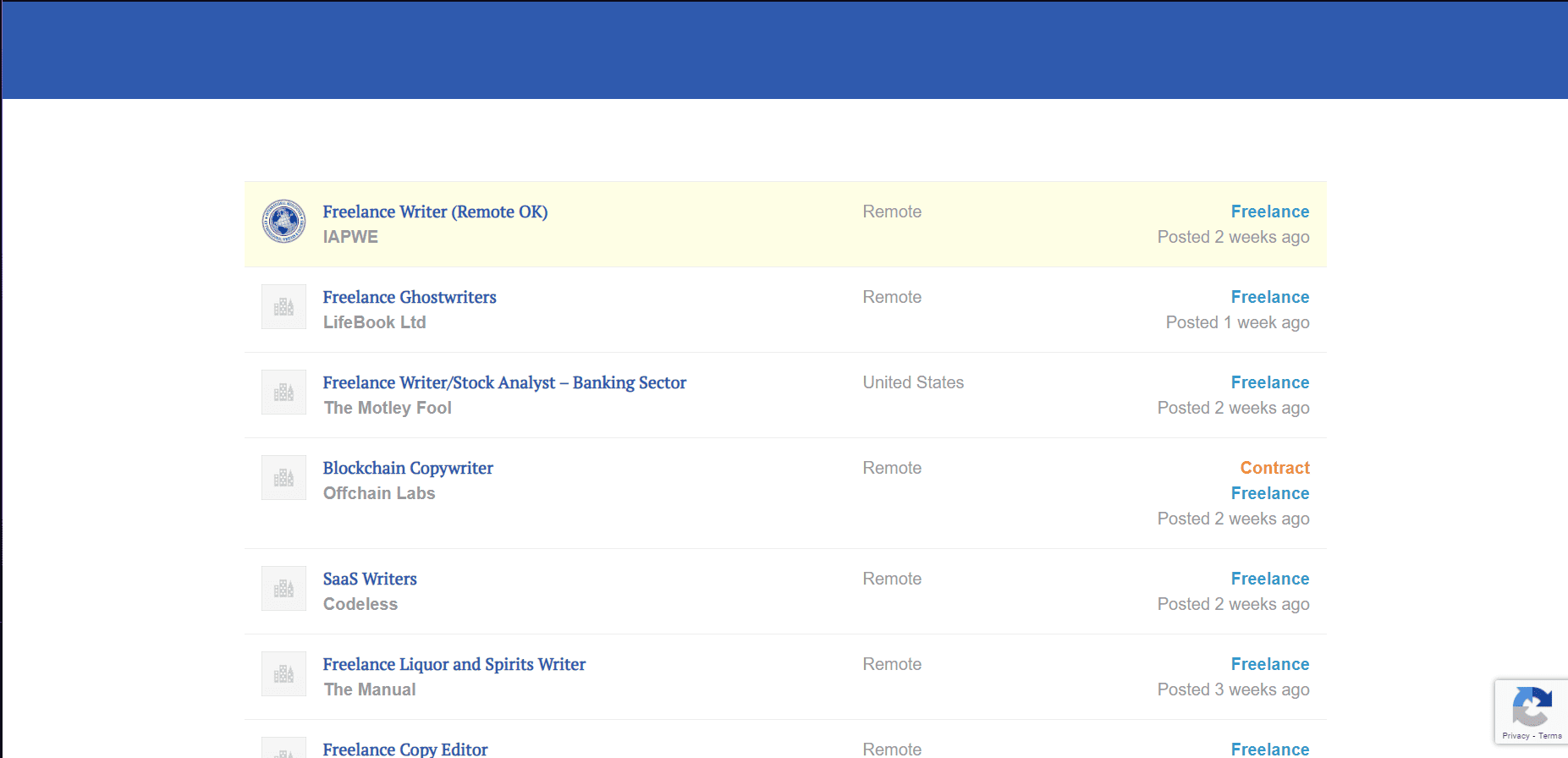1568x758 pixels.
Task: Click Codeless placeholder company logo
Action: point(283,589)
